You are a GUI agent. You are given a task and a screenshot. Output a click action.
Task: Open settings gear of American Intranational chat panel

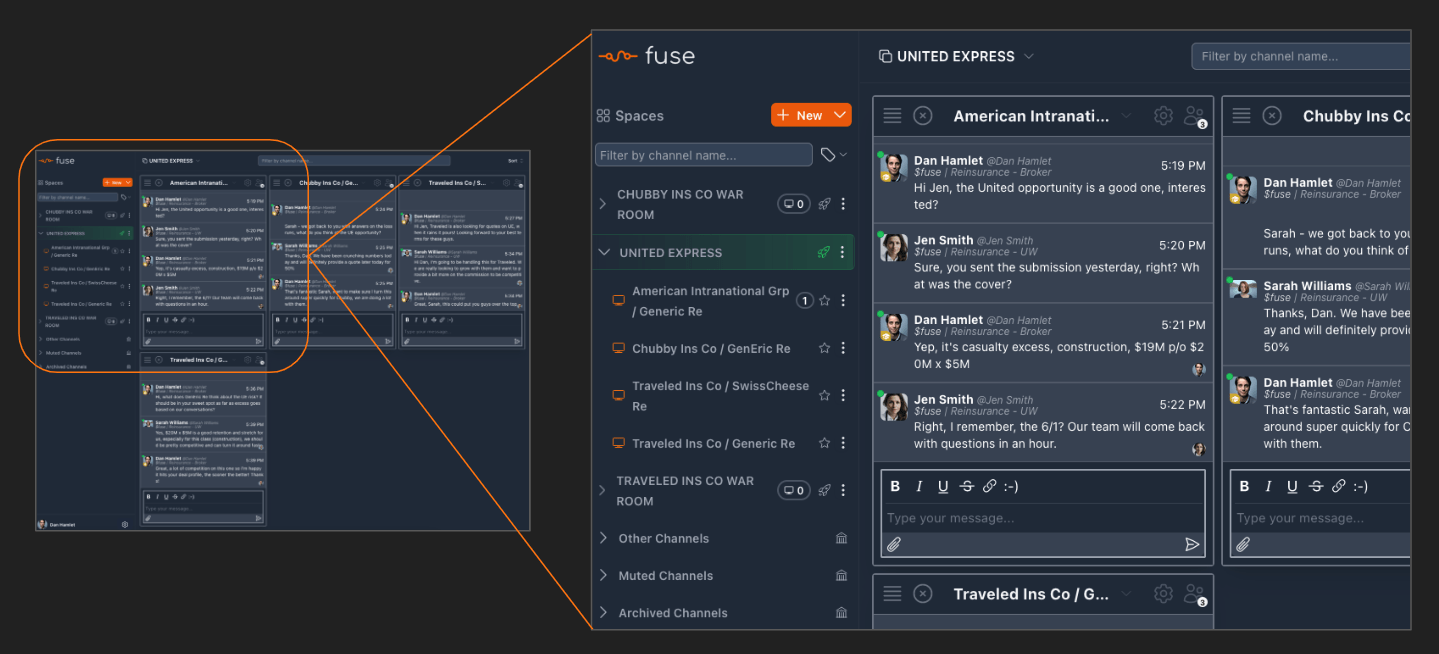1163,116
